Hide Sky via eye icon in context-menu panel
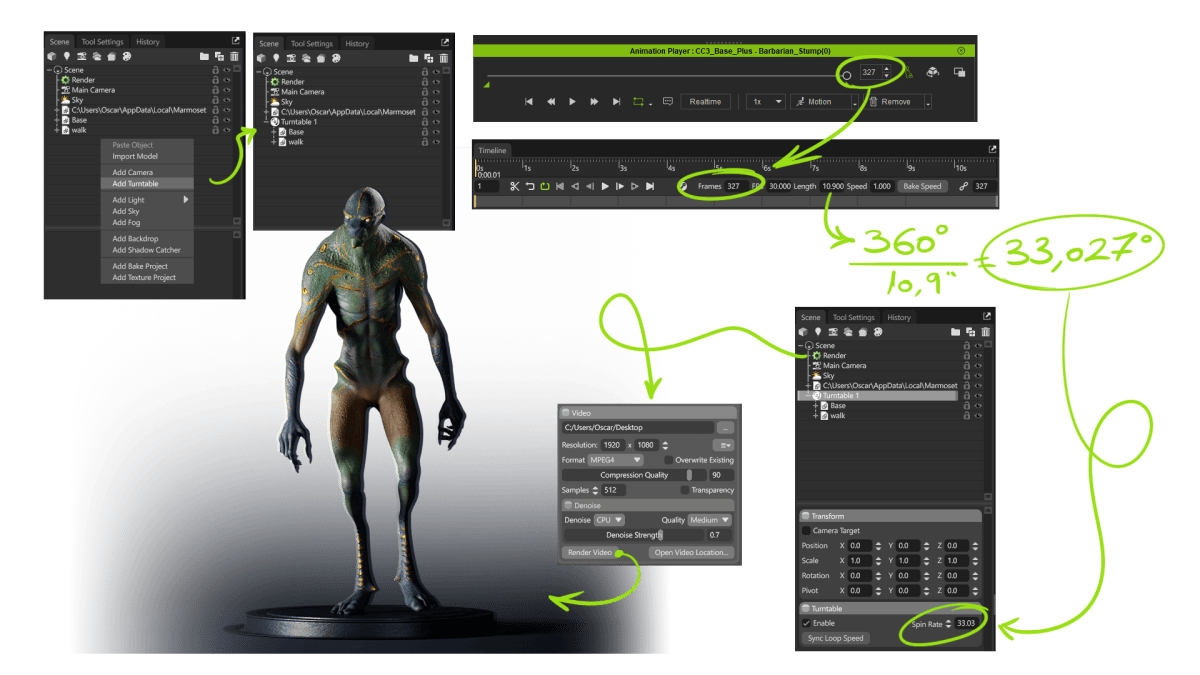 pos(227,100)
